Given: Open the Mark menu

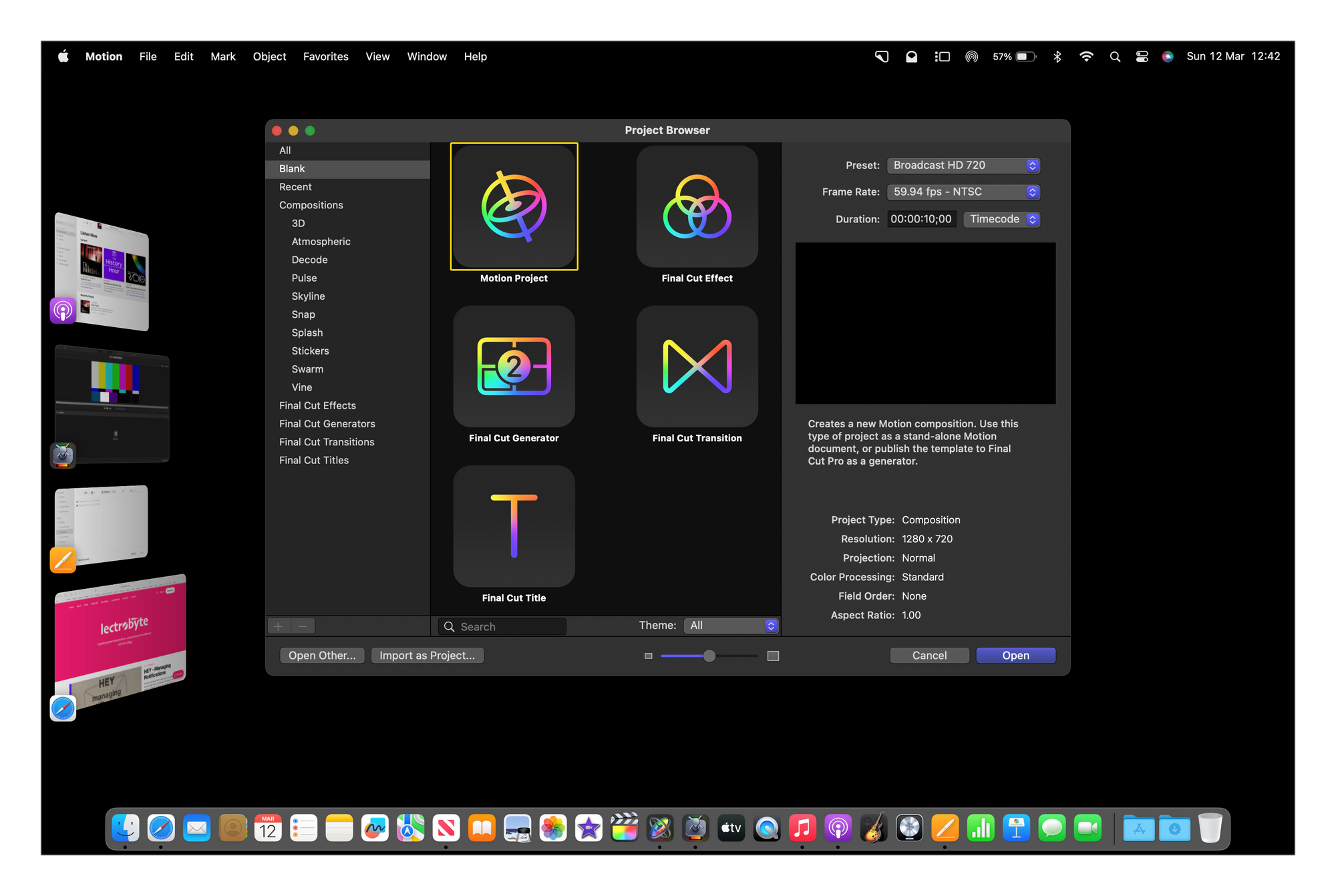Looking at the screenshot, I should point(223,57).
